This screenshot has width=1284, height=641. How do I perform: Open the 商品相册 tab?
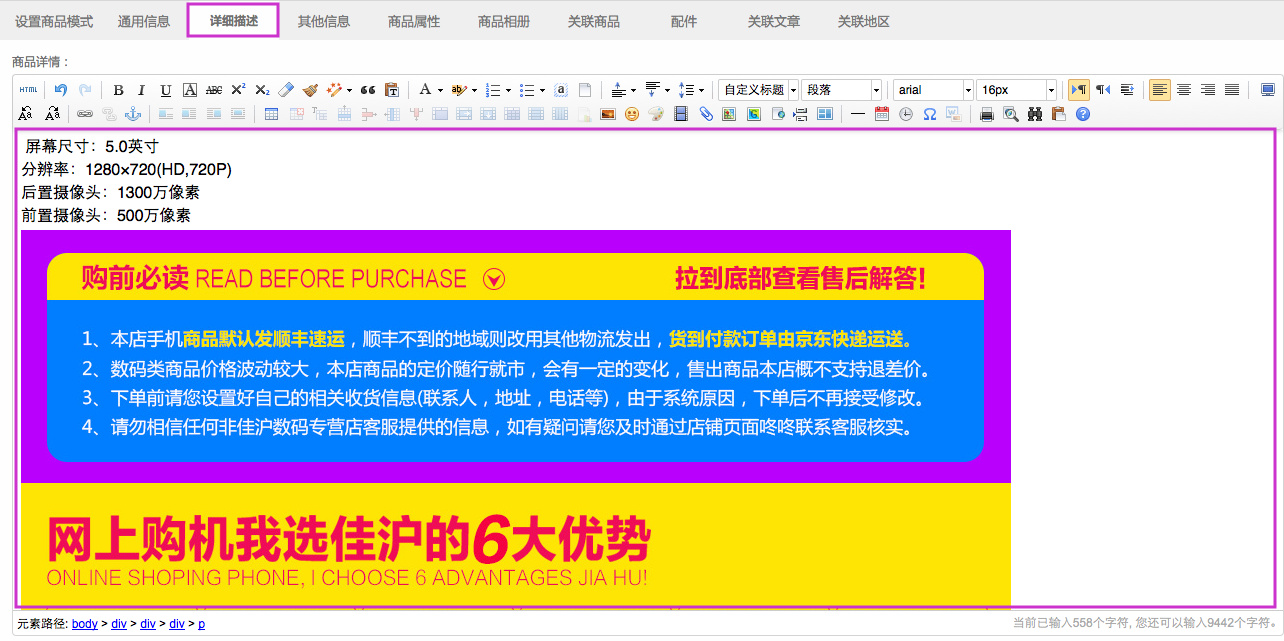tap(504, 21)
